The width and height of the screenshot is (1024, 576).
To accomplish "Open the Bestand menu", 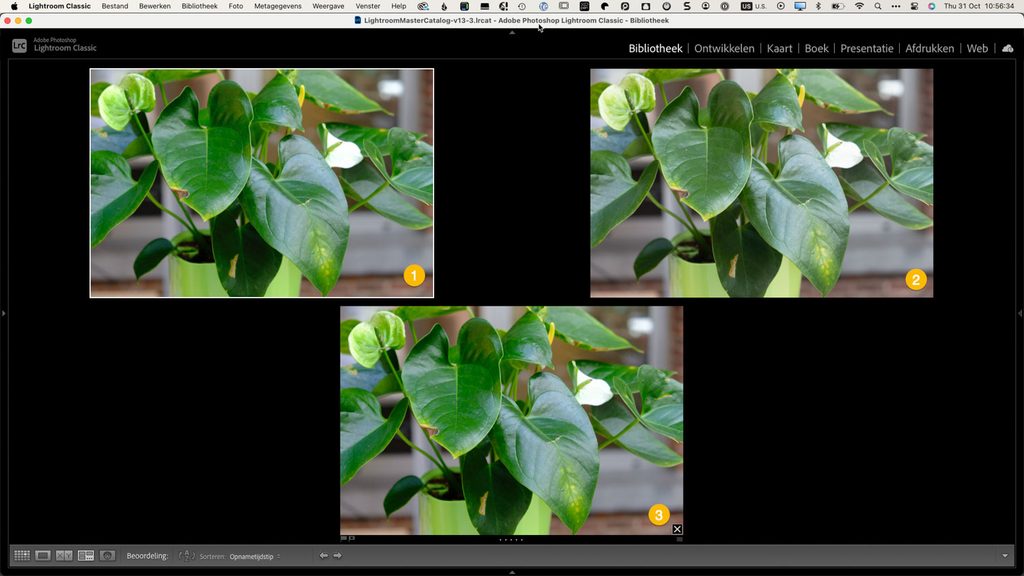I will 115,6.
